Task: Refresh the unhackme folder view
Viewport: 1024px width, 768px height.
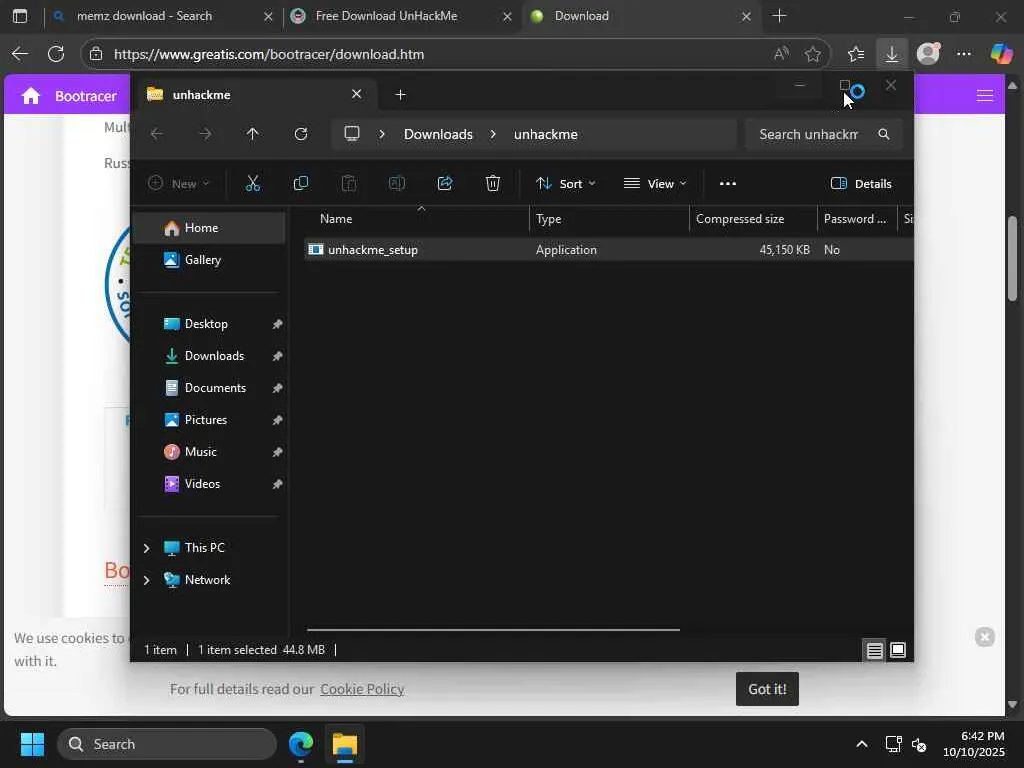Action: pyautogui.click(x=301, y=134)
